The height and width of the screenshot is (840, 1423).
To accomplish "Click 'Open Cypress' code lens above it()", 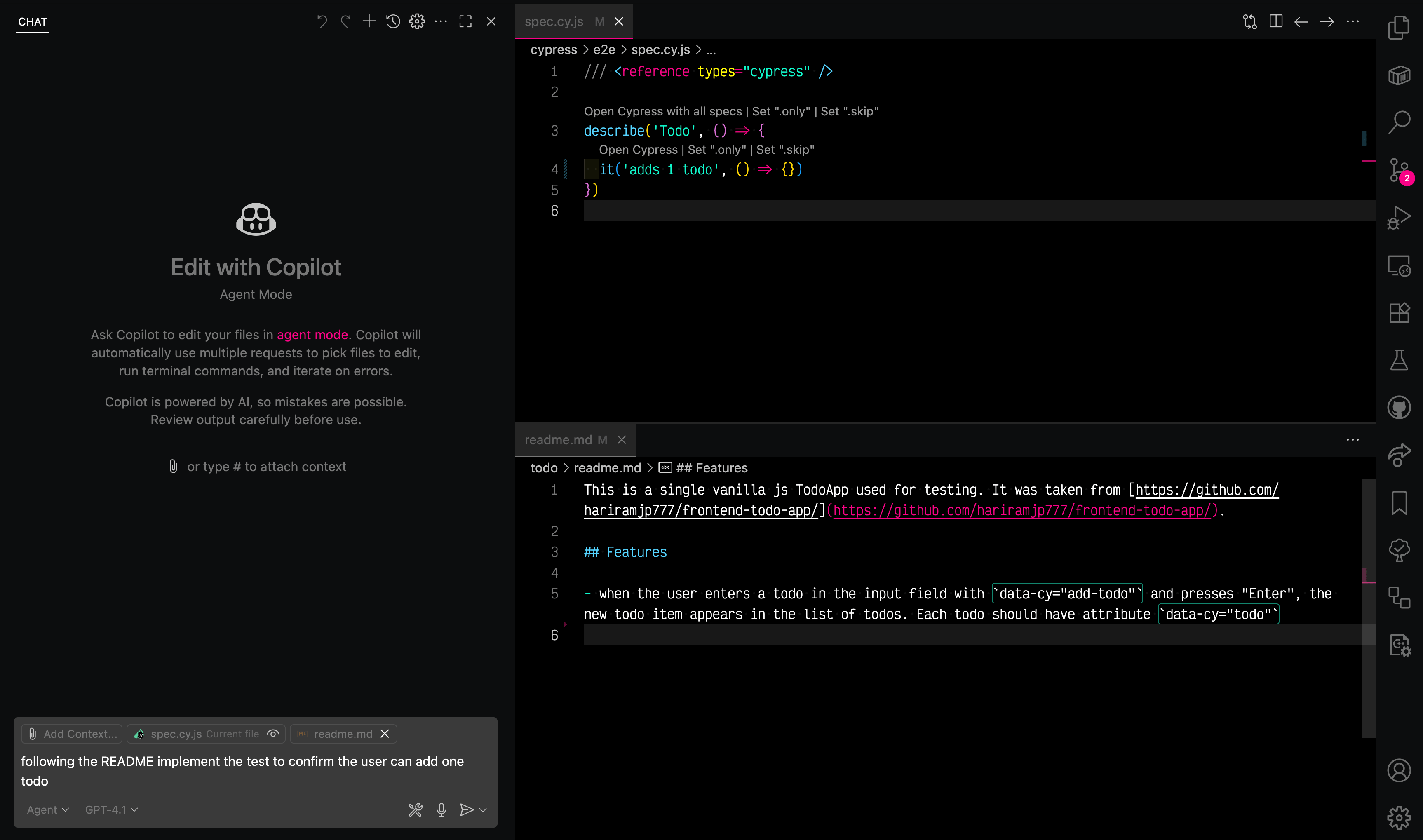I will point(638,150).
